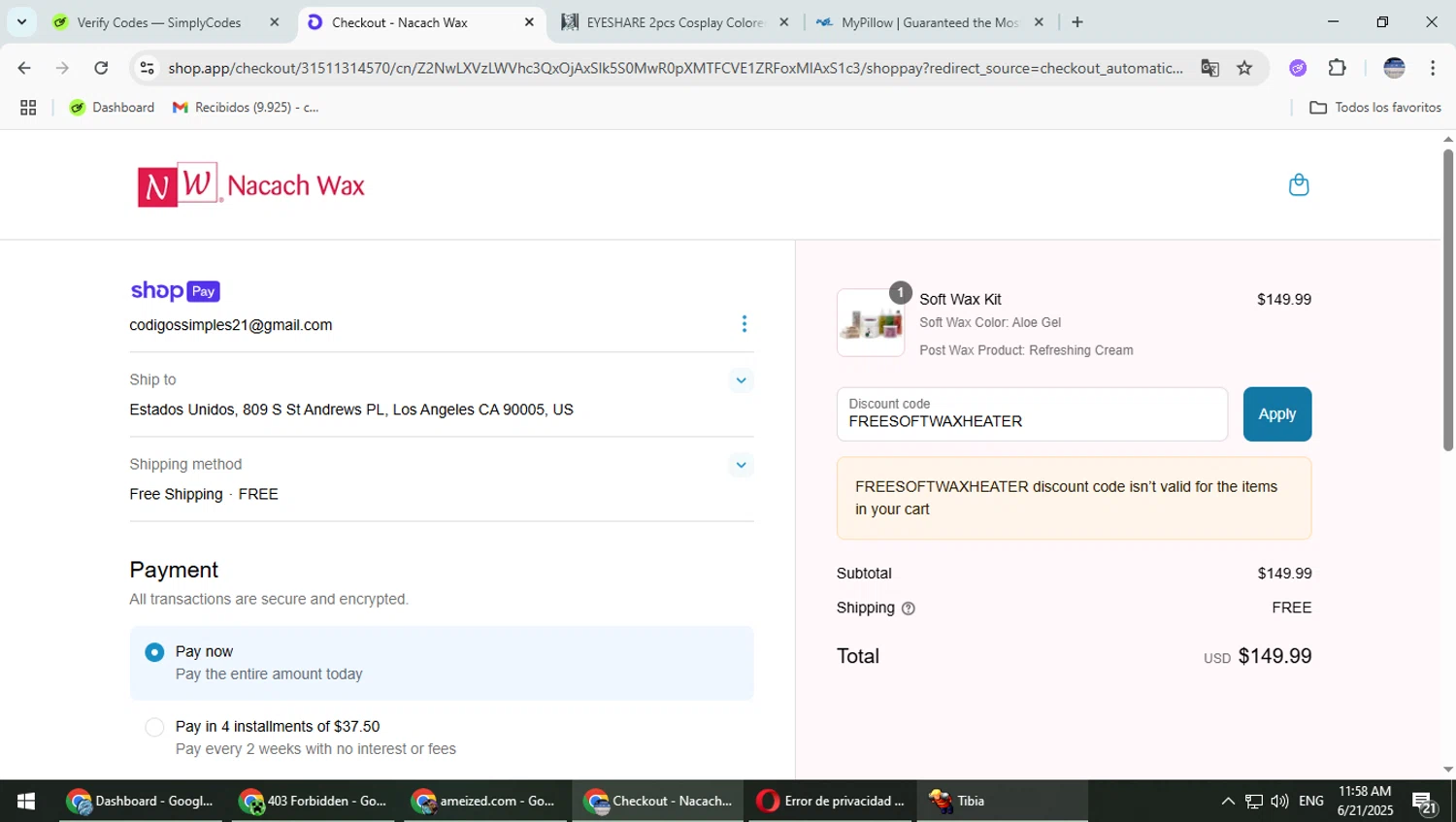The width and height of the screenshot is (1456, 822).
Task: Reload the checkout page
Action: click(101, 68)
